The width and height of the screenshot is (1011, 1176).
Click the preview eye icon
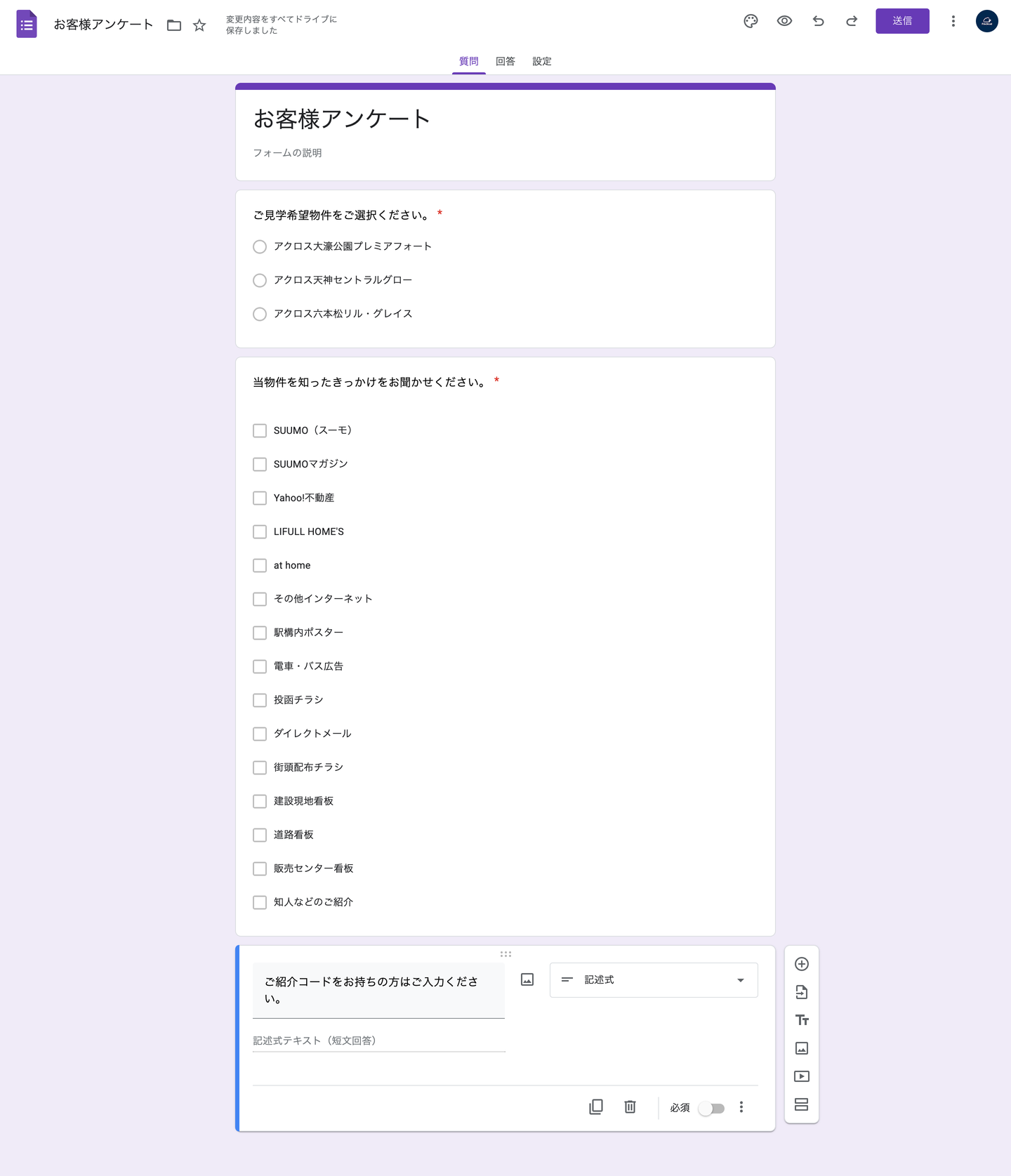click(x=784, y=21)
